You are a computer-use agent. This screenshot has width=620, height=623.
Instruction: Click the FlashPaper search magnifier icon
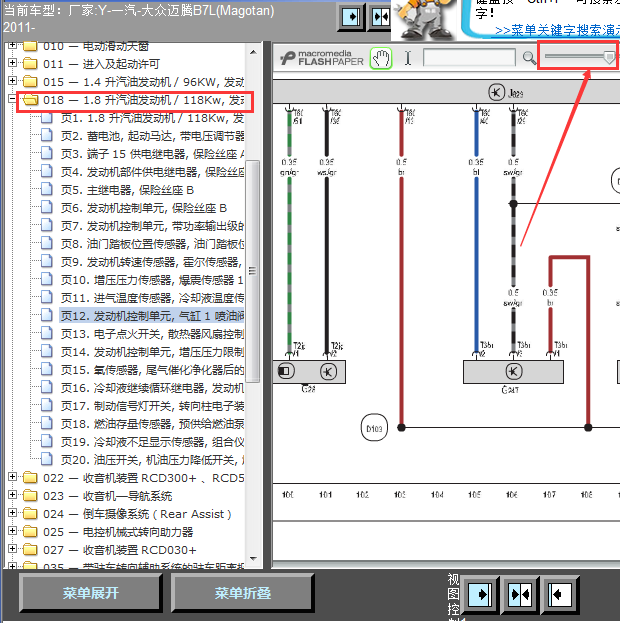(x=529, y=58)
